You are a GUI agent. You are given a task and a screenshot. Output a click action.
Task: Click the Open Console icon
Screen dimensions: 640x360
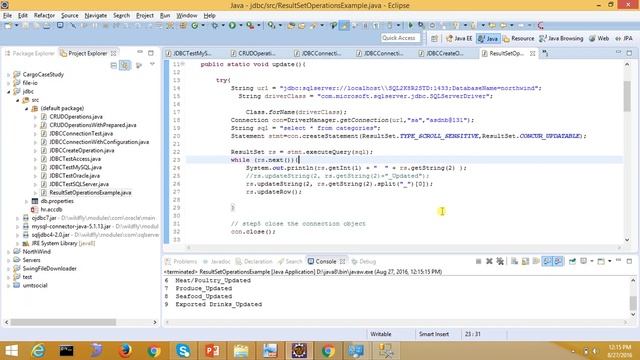601,261
